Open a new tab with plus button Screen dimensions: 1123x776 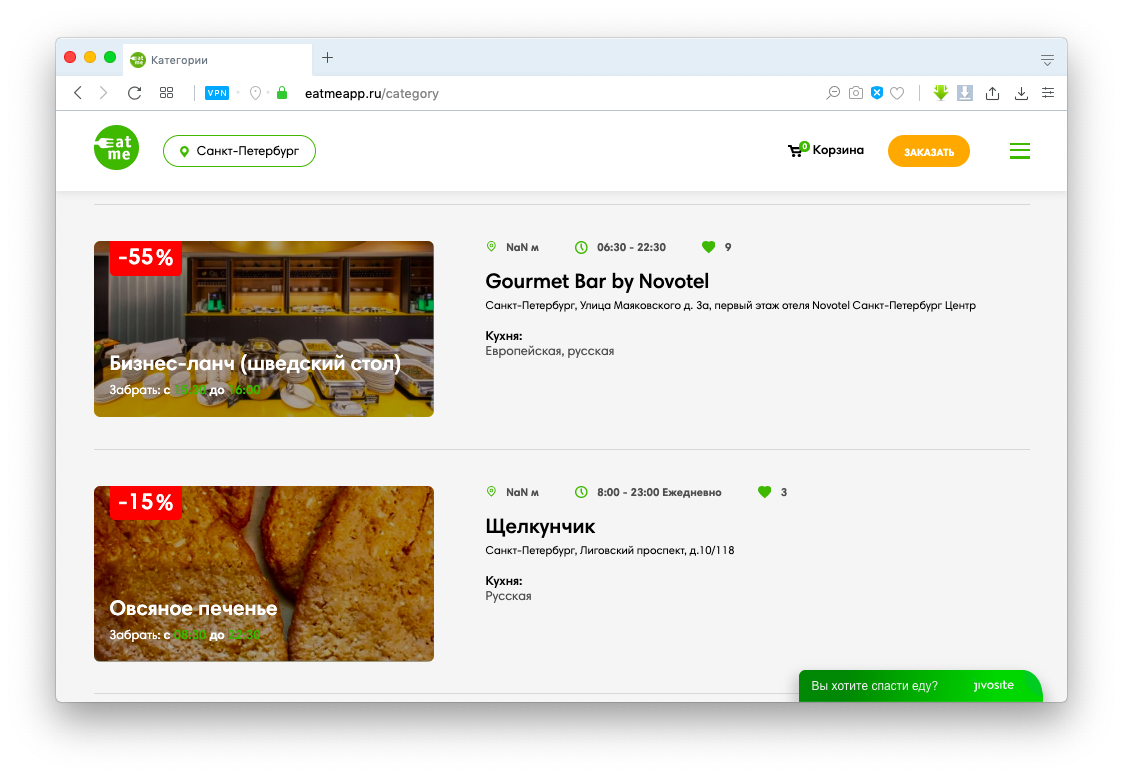click(327, 58)
